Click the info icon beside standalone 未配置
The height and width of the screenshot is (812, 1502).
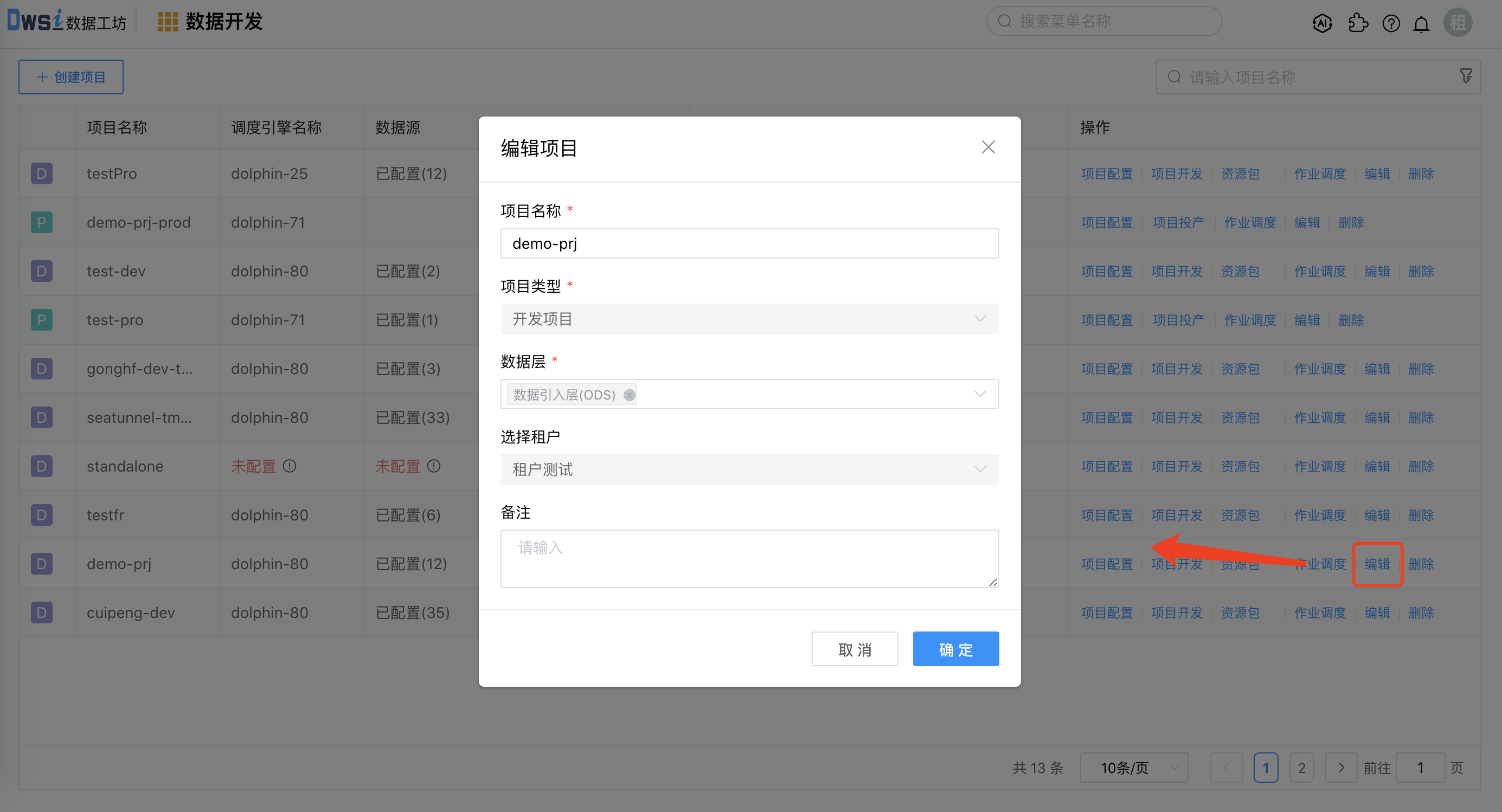pos(289,466)
